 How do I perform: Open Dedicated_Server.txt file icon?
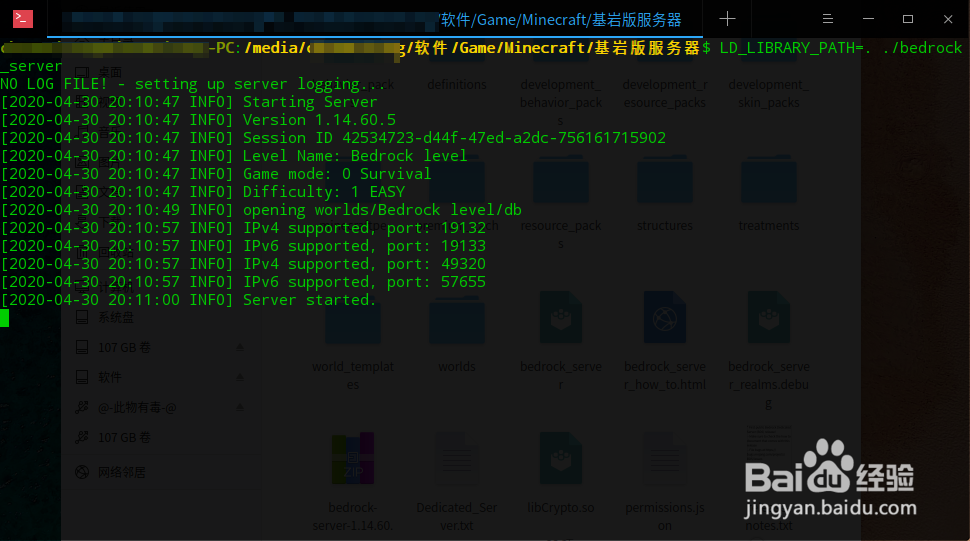(x=457, y=458)
